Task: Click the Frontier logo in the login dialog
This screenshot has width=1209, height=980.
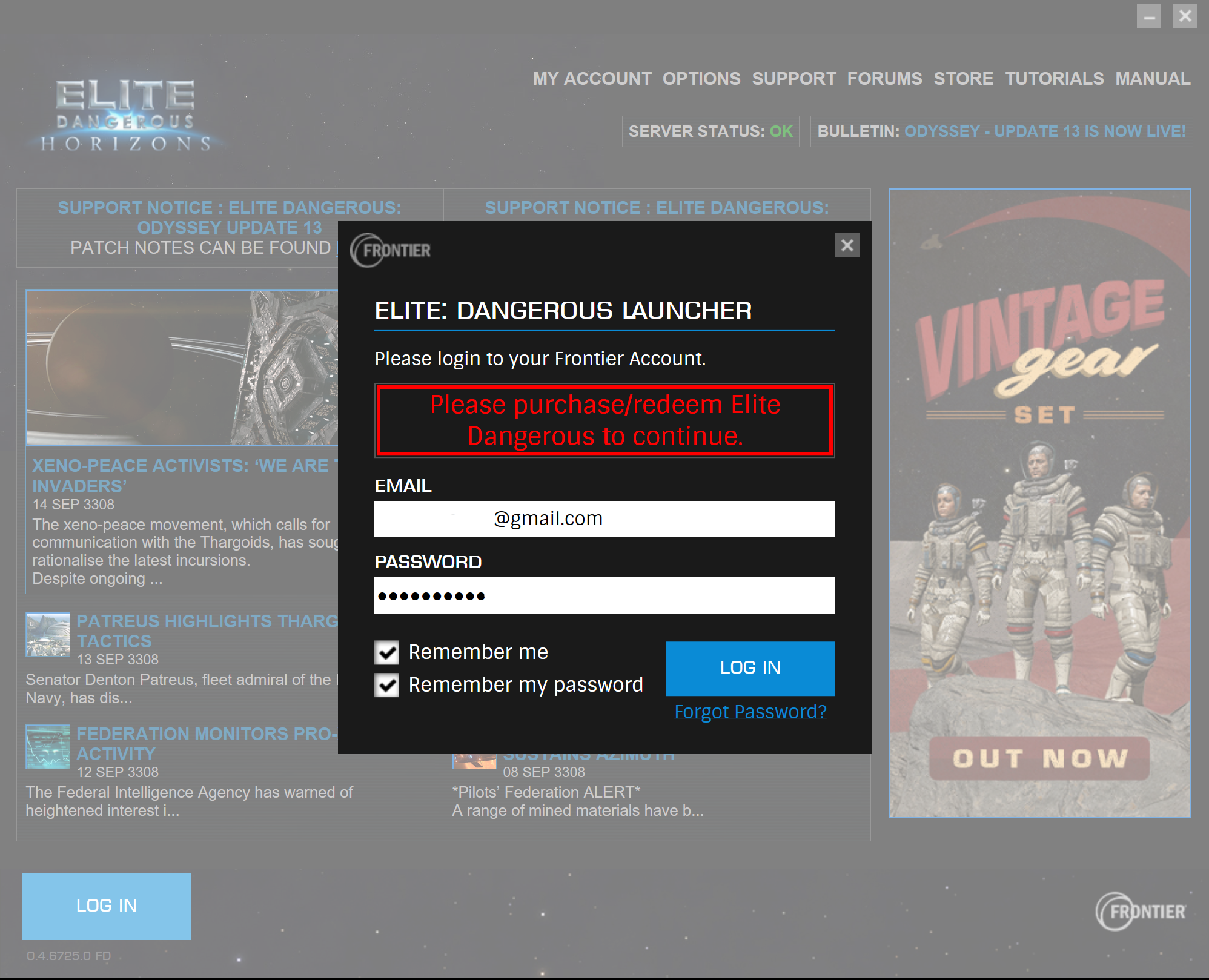Action: (x=391, y=250)
